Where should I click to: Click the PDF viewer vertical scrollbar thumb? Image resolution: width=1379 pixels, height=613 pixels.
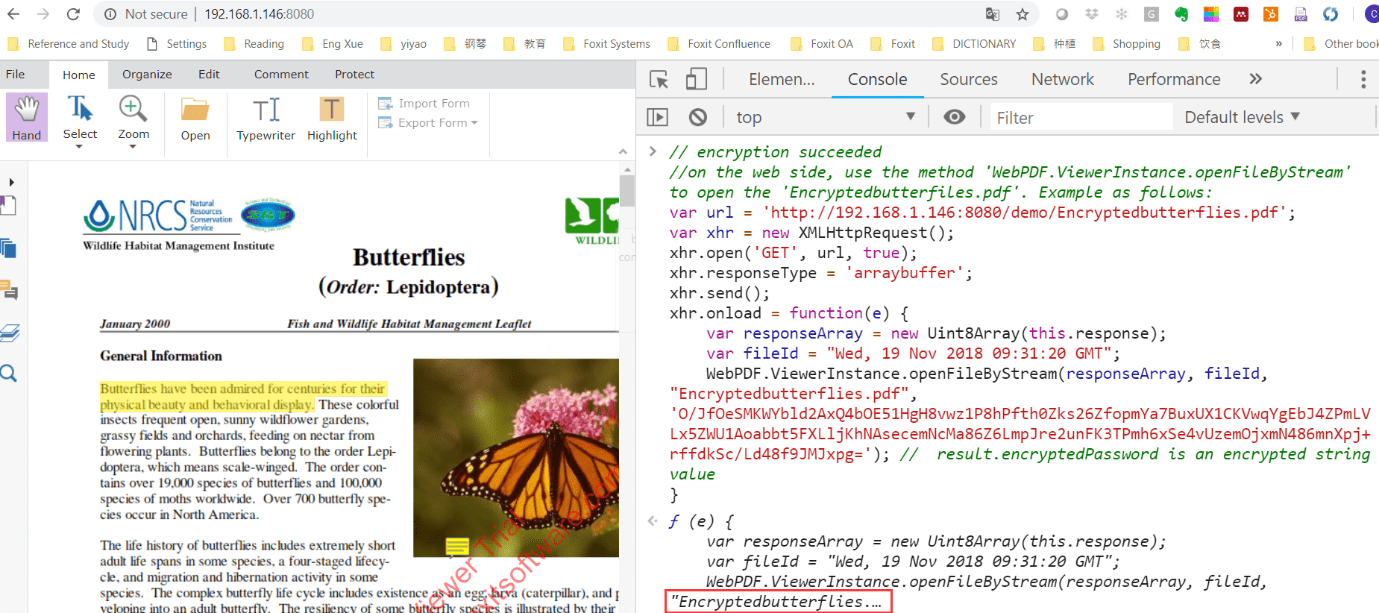click(x=627, y=190)
